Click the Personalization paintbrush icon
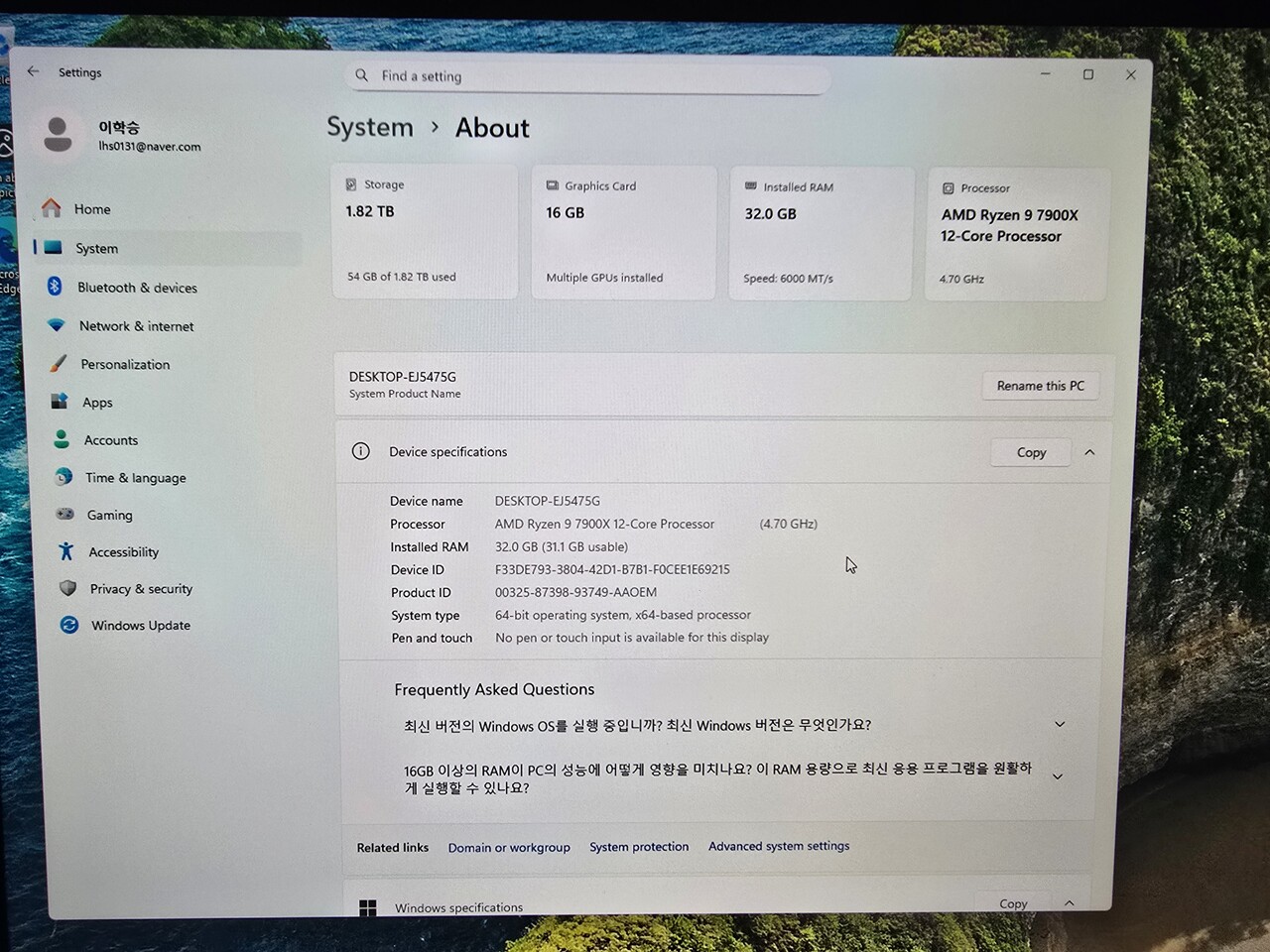The height and width of the screenshot is (952, 1270). pos(59,364)
